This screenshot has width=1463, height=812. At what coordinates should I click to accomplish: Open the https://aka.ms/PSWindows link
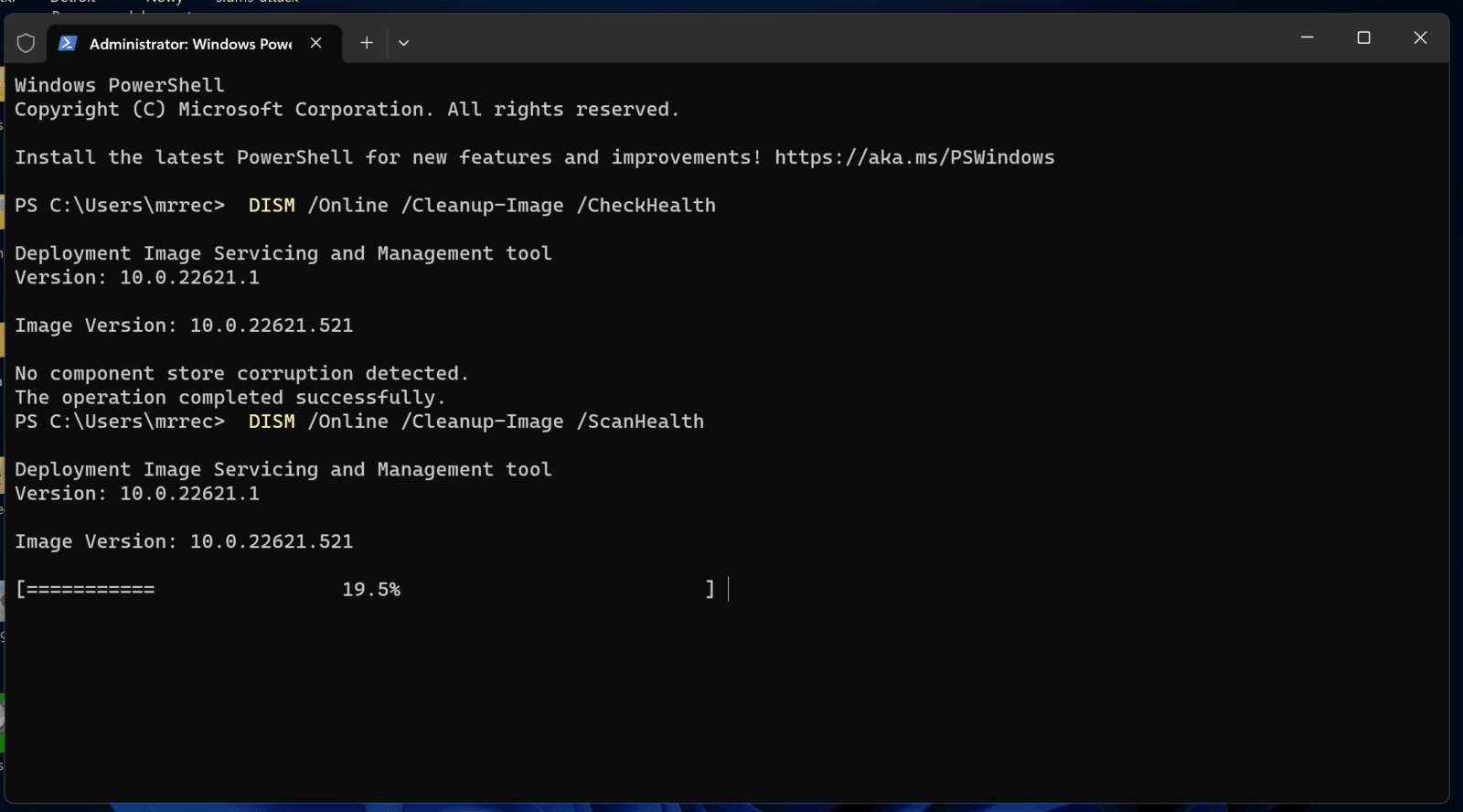913,157
